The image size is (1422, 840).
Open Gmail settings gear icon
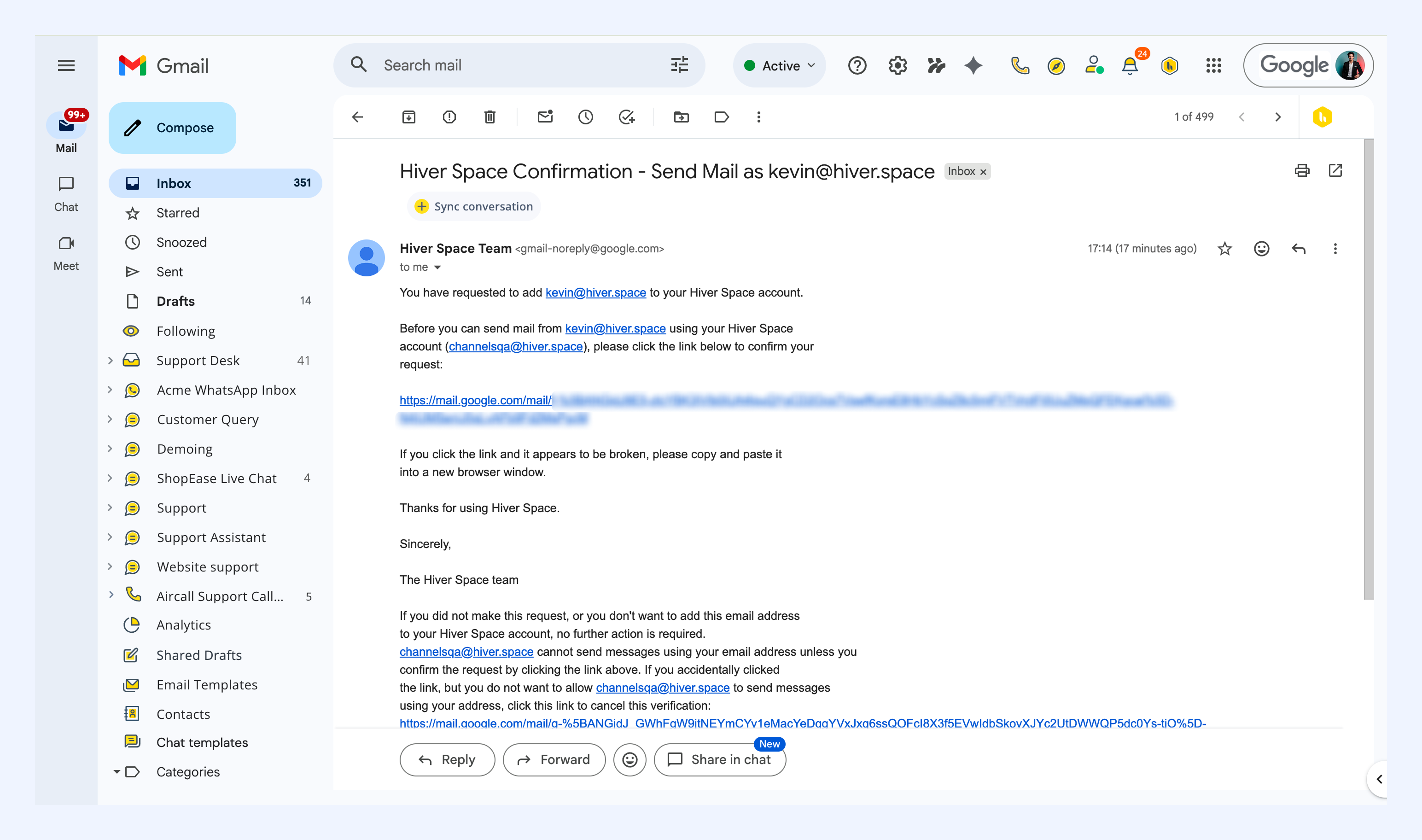tap(897, 66)
